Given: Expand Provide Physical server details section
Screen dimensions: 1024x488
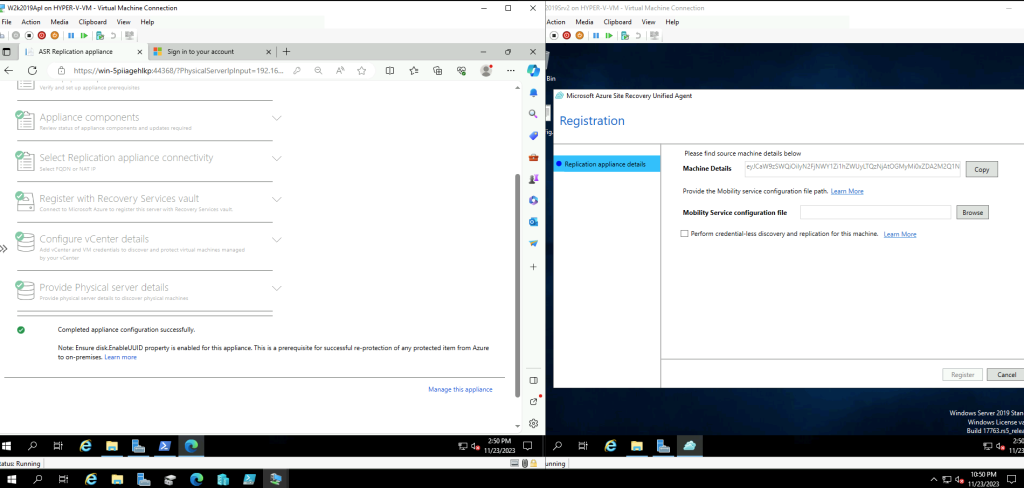Looking at the screenshot, I should (277, 288).
